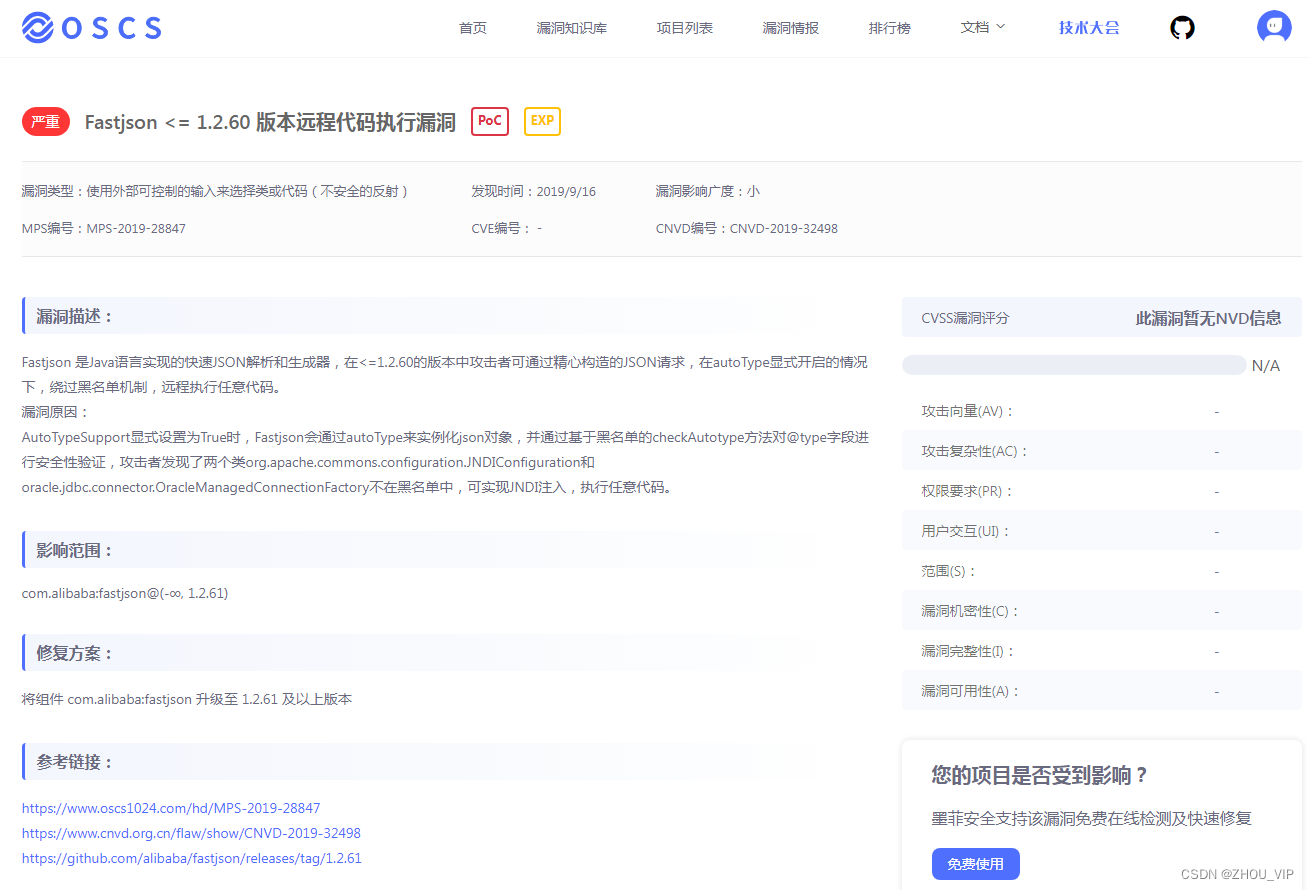
Task: Go to 首页 in navigation
Action: 473,28
